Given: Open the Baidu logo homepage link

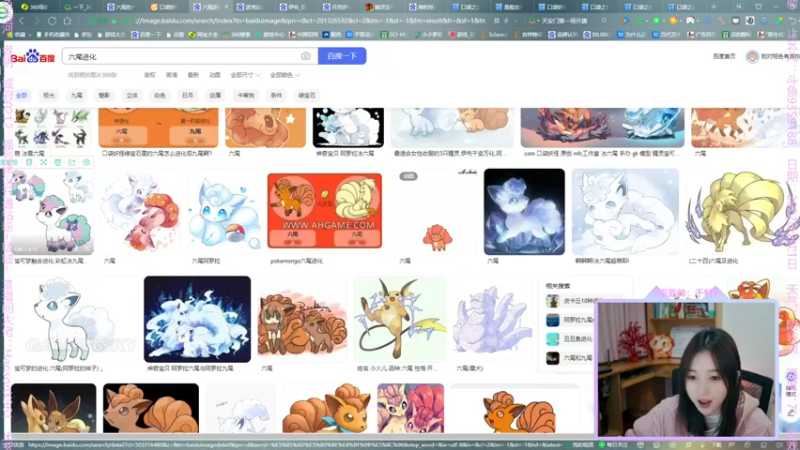Looking at the screenshot, I should 33,56.
